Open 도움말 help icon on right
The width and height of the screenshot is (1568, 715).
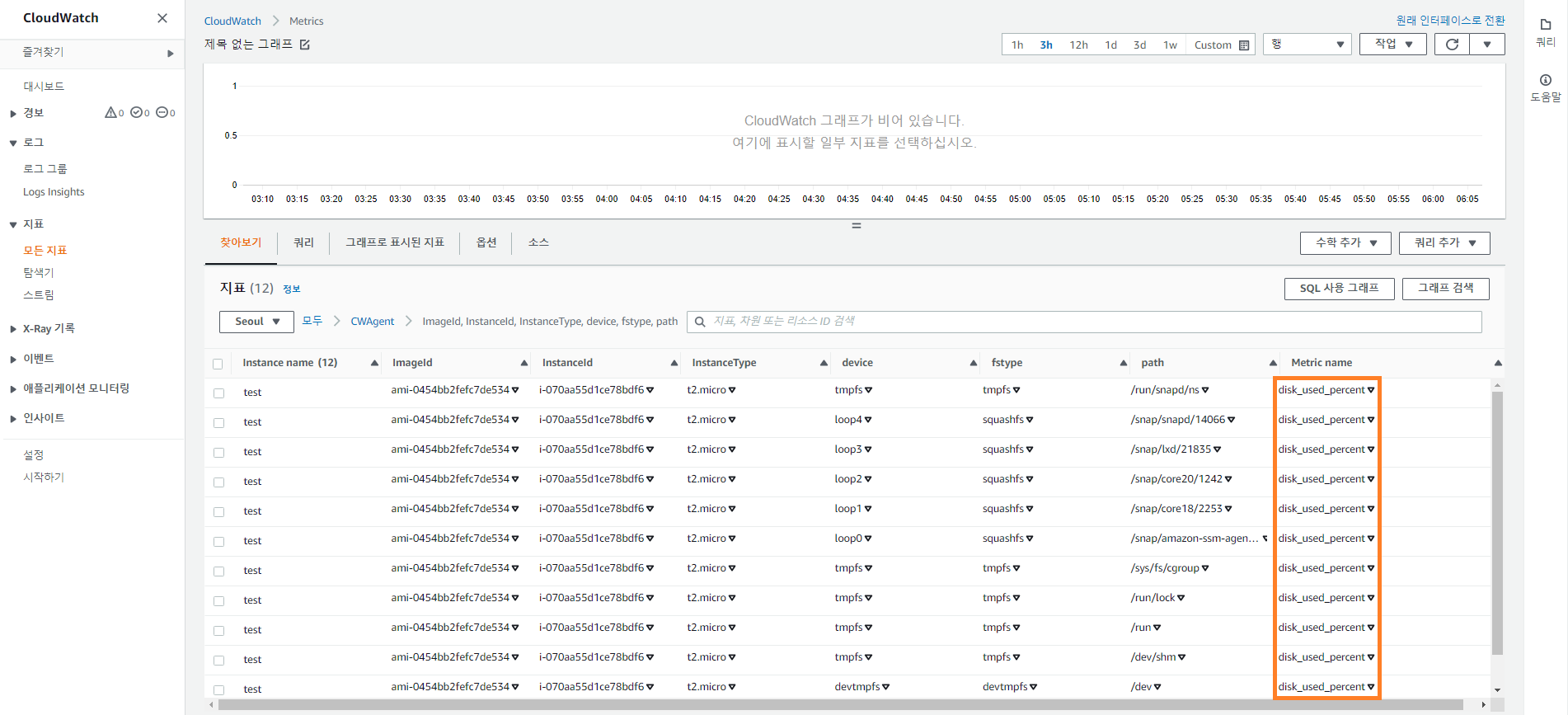pyautogui.click(x=1546, y=80)
